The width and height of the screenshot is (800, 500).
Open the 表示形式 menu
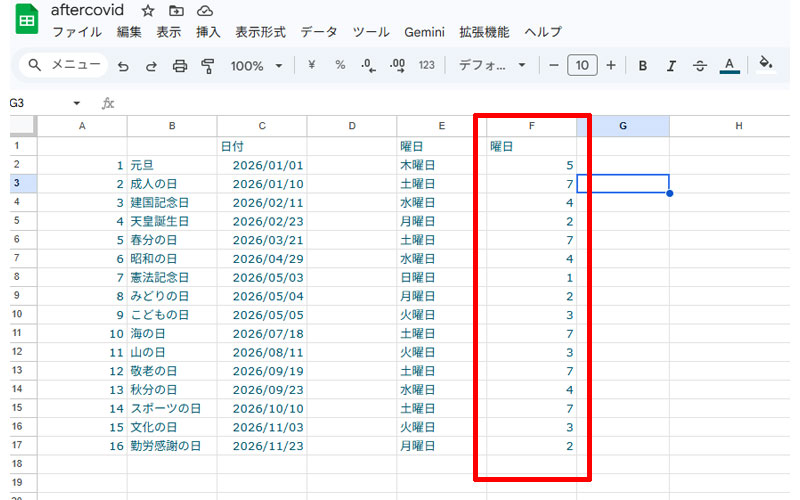point(260,32)
